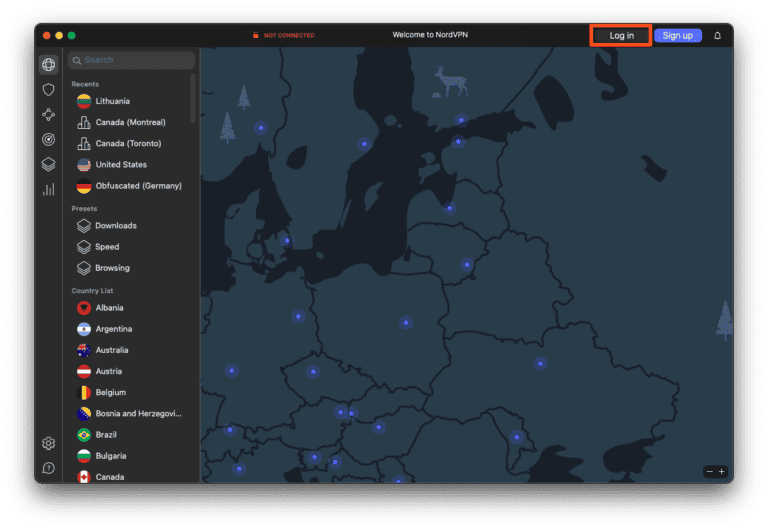
Task: Connect to Canada (Montreal) server
Action: click(130, 122)
